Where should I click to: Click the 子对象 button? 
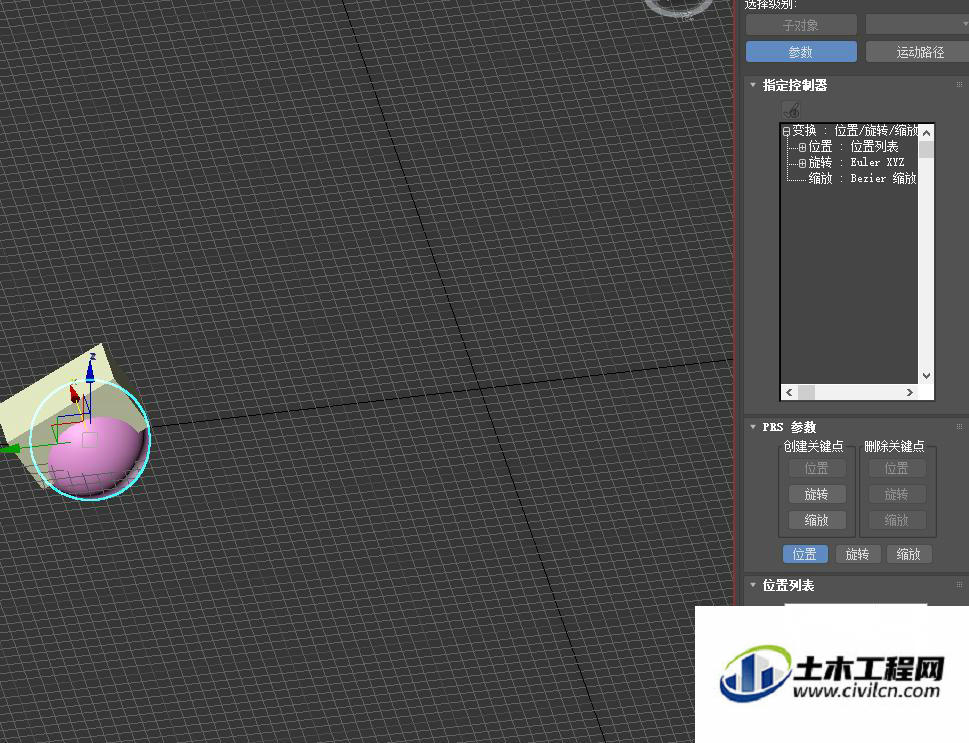801,25
